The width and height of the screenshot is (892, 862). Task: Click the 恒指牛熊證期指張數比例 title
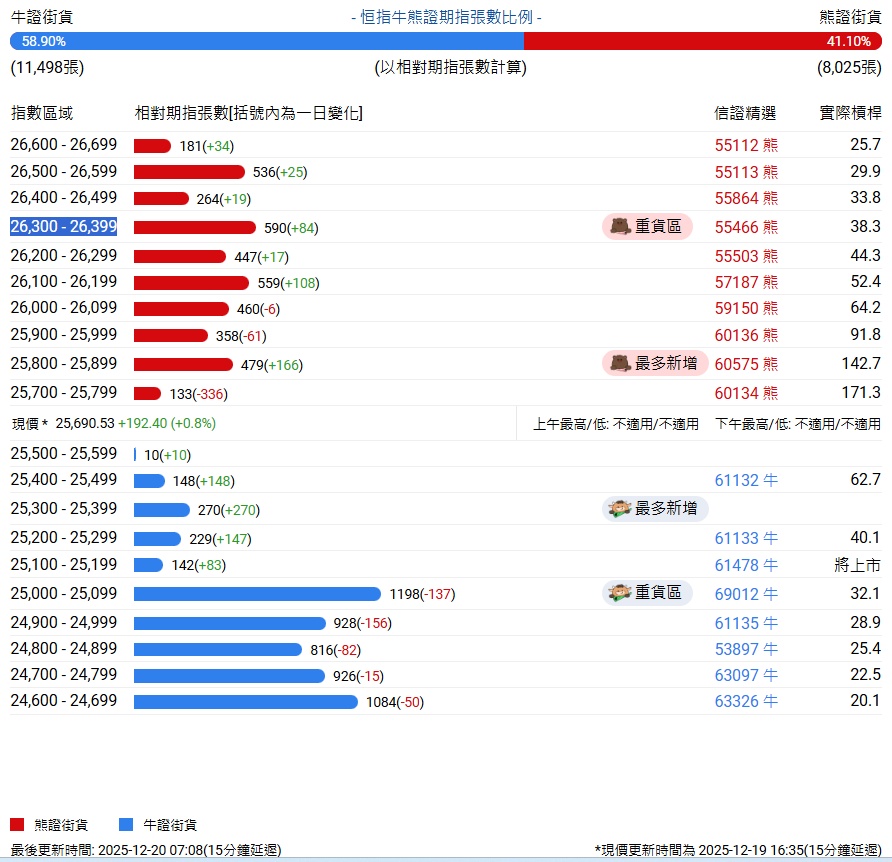pyautogui.click(x=447, y=18)
